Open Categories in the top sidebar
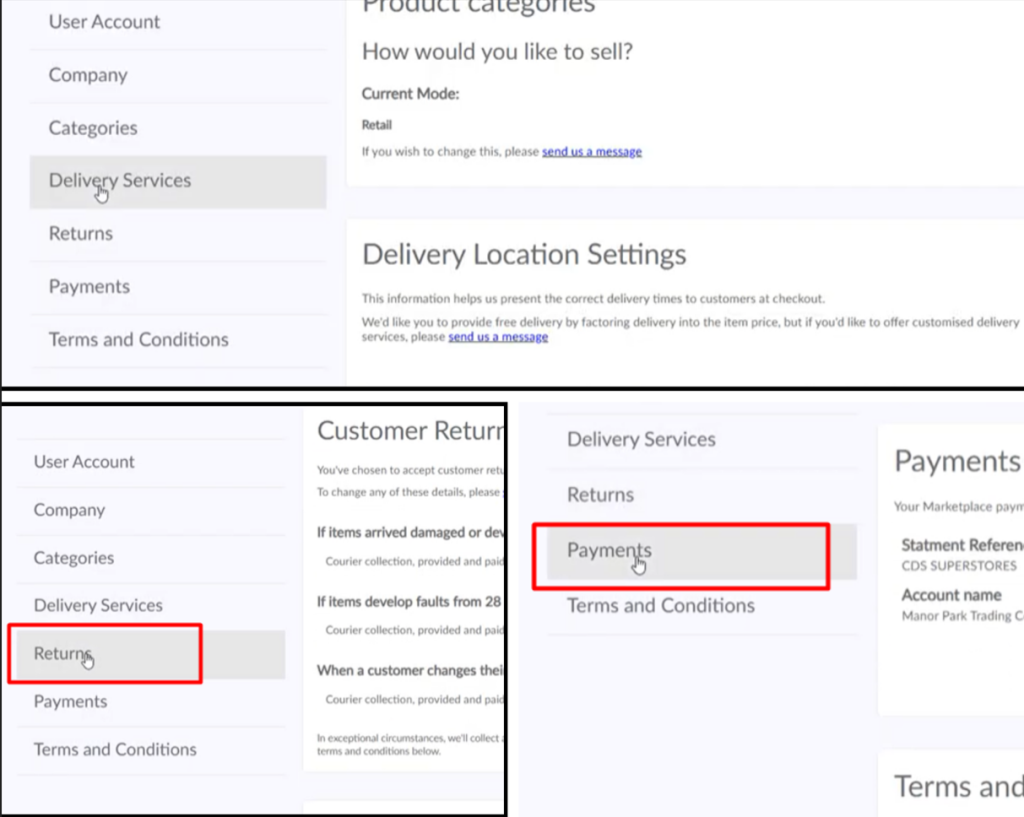The image size is (1024, 817). (178, 128)
